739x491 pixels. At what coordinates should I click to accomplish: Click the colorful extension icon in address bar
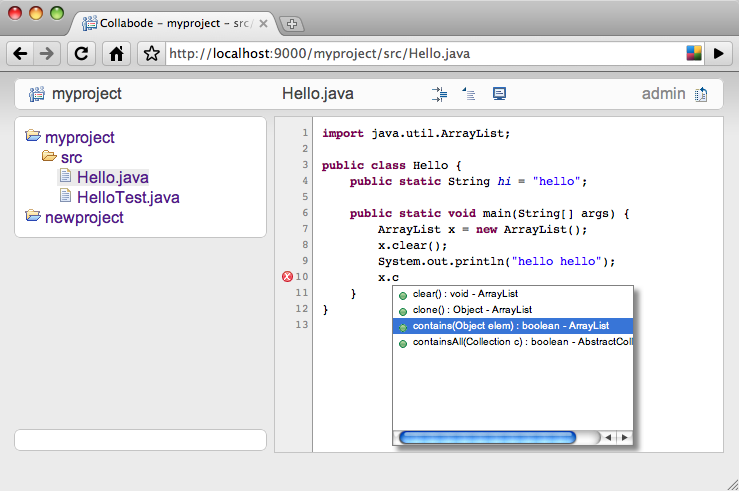pyautogui.click(x=693, y=54)
